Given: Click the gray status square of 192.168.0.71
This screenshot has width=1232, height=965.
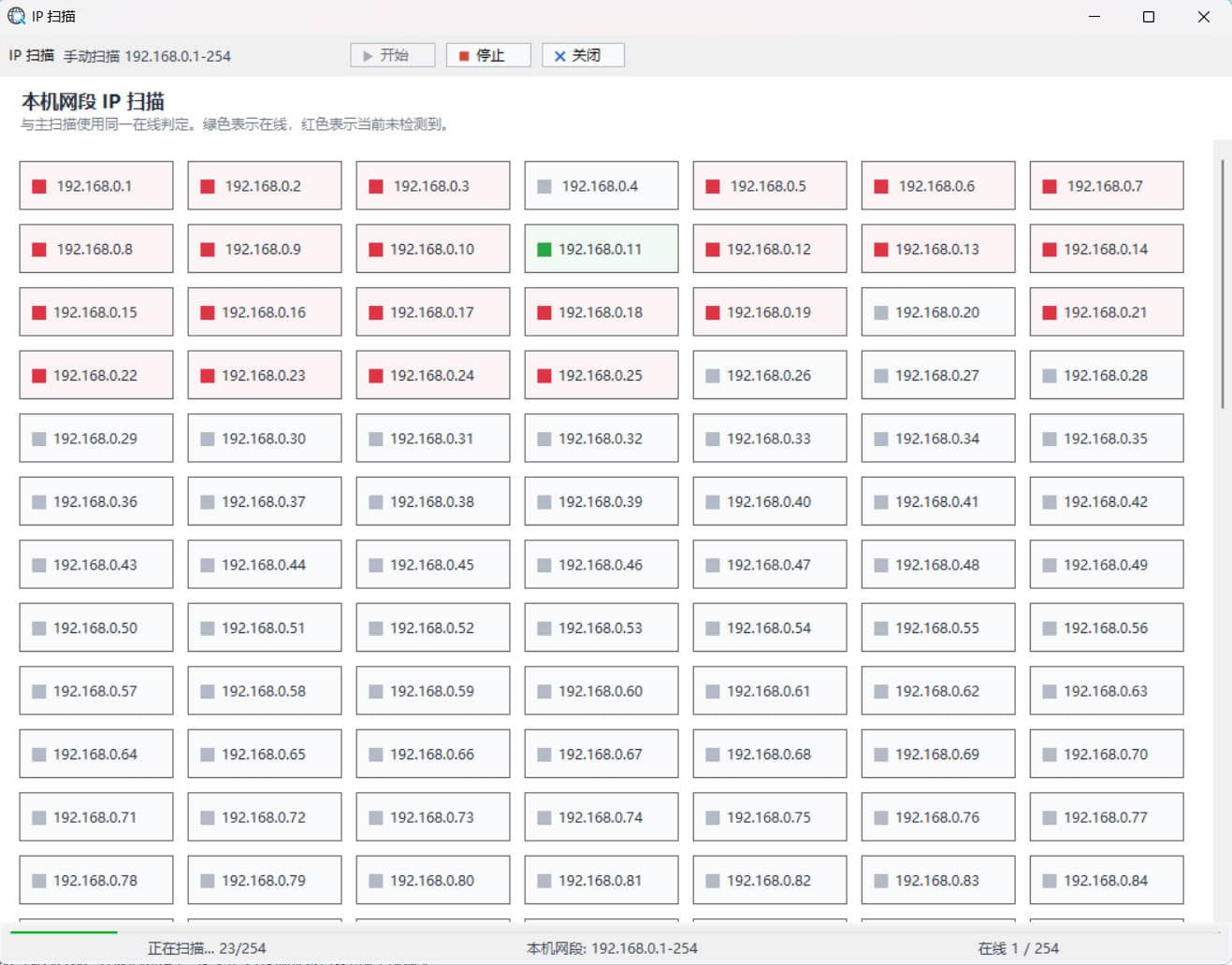Looking at the screenshot, I should (39, 817).
